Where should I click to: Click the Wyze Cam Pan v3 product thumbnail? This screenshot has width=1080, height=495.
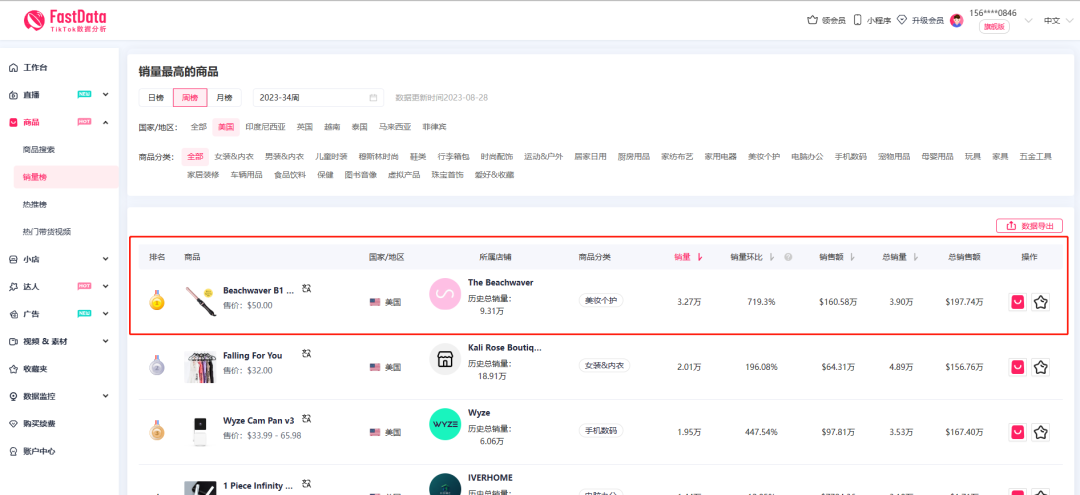tap(200, 430)
